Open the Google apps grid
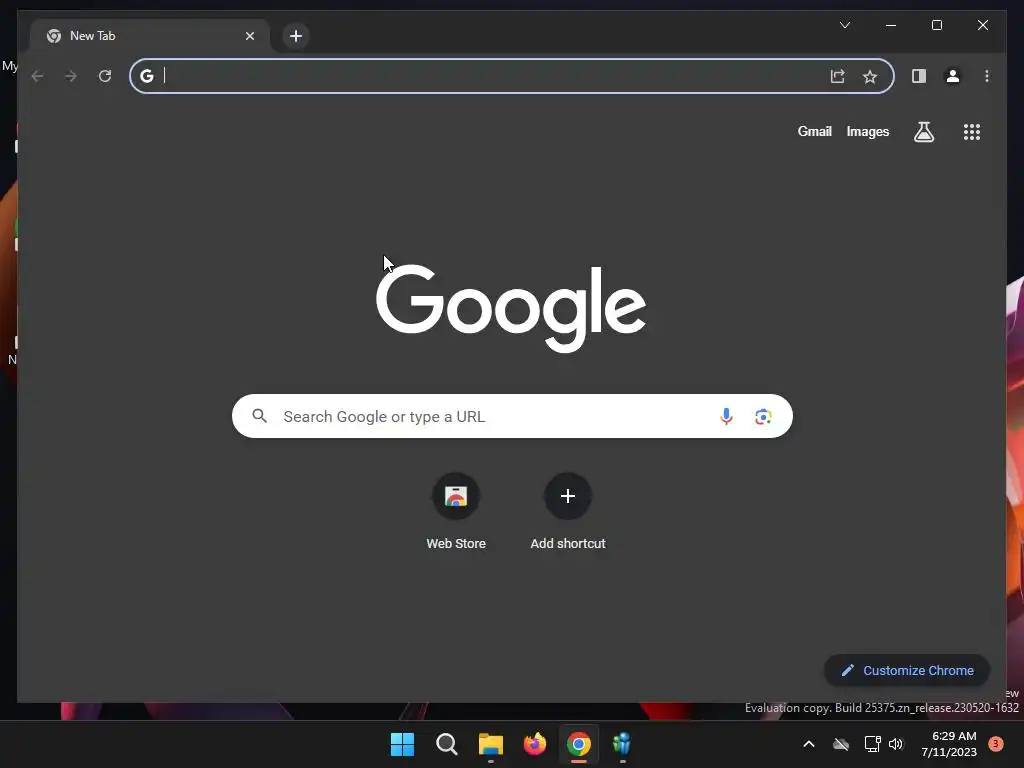 972,132
